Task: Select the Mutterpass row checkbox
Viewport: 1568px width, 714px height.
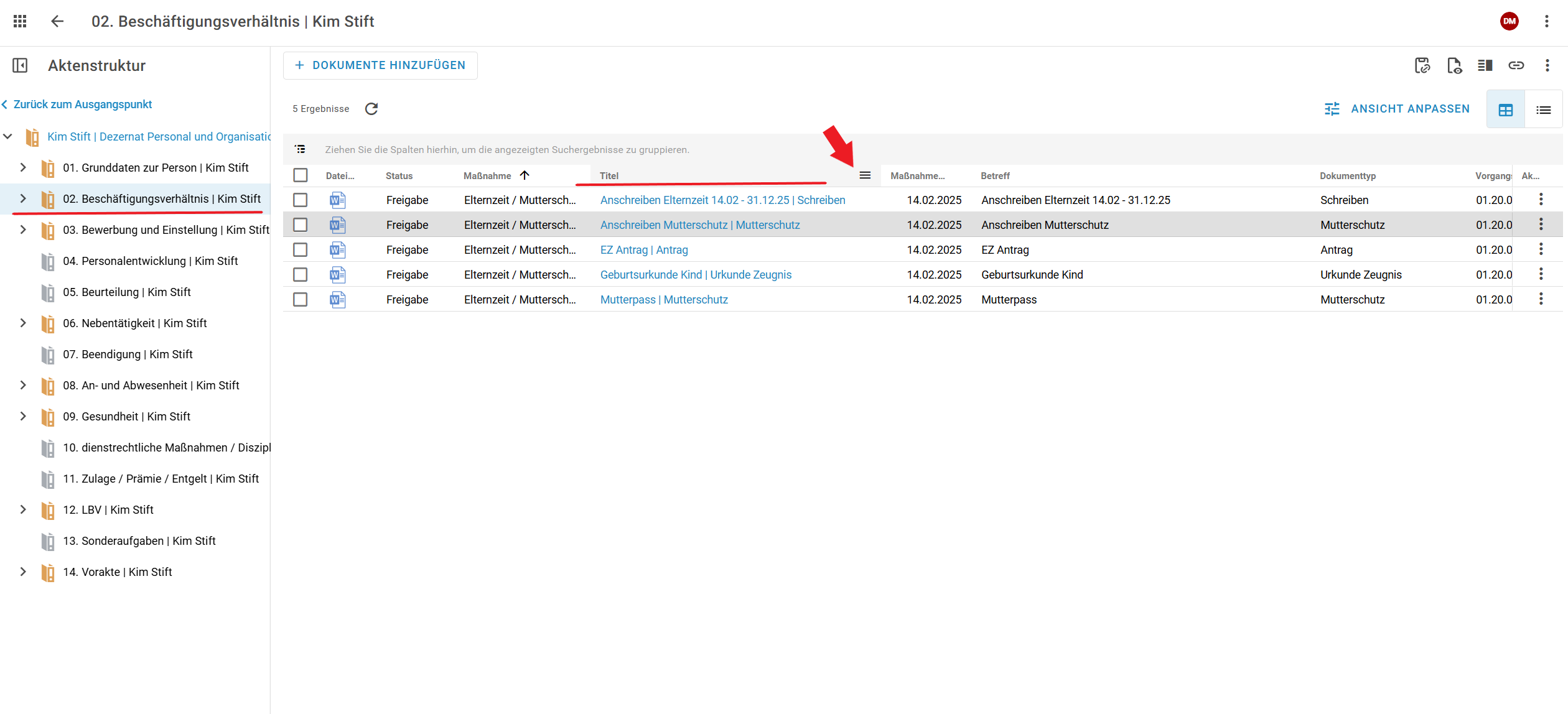Action: (301, 299)
